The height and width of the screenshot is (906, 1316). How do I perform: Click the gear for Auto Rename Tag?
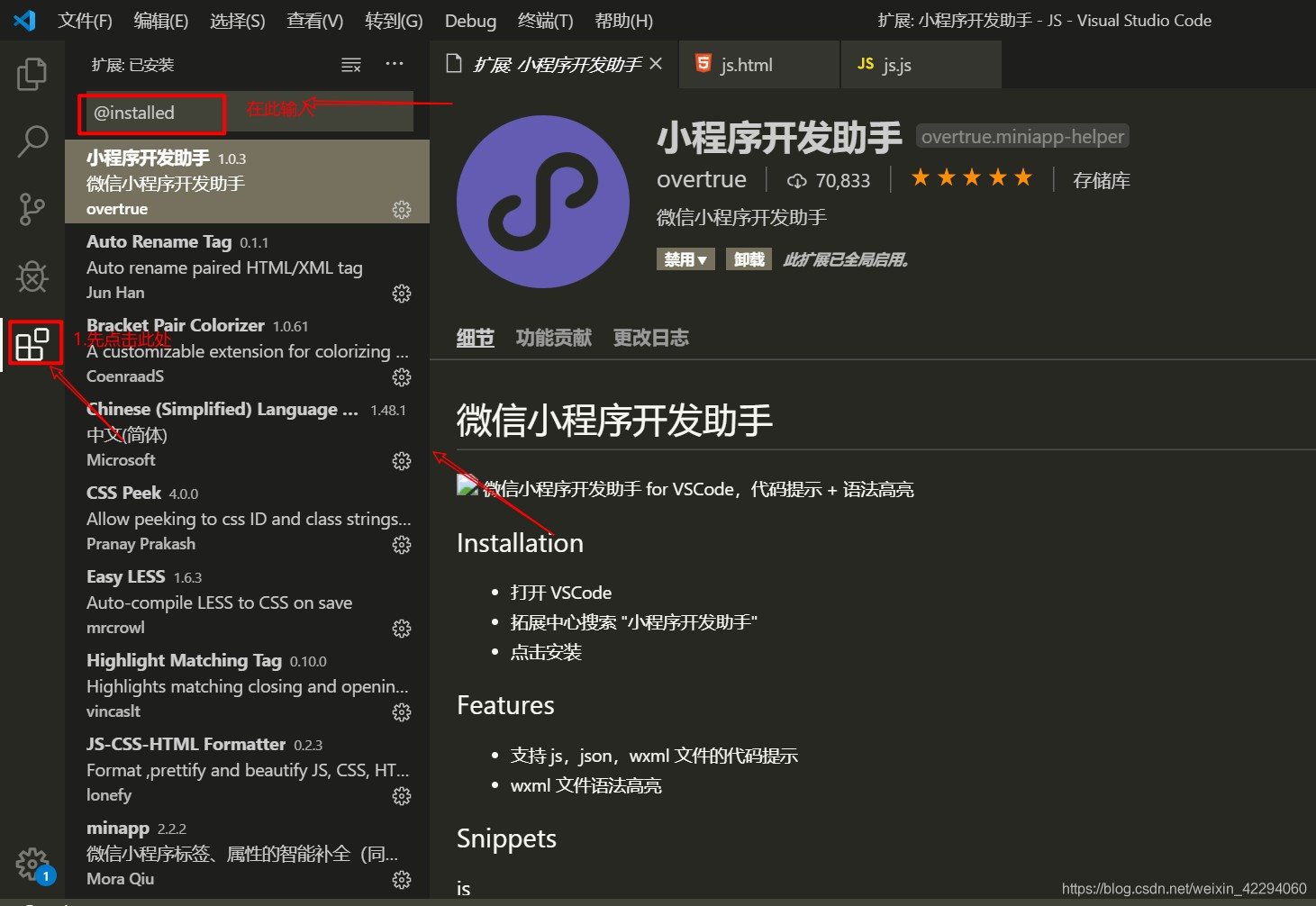(402, 294)
